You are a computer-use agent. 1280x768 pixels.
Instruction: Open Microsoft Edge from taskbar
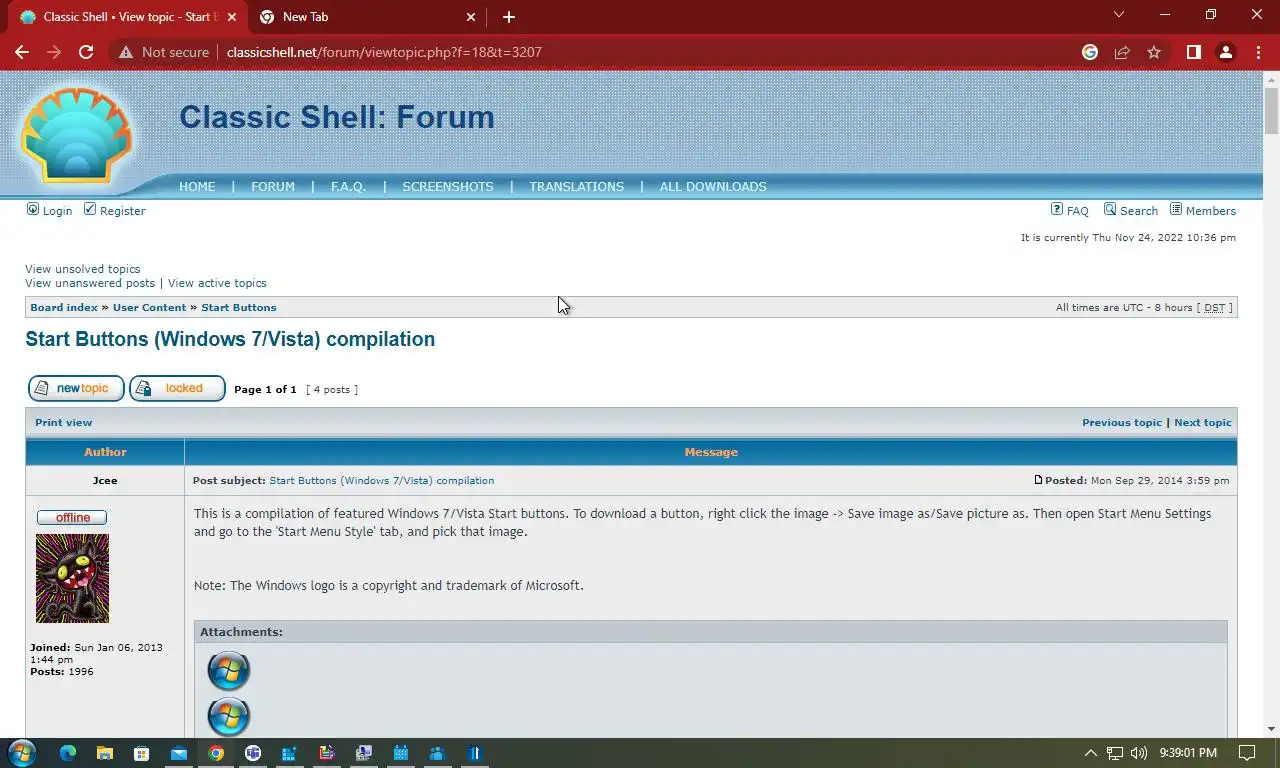pyautogui.click(x=68, y=753)
